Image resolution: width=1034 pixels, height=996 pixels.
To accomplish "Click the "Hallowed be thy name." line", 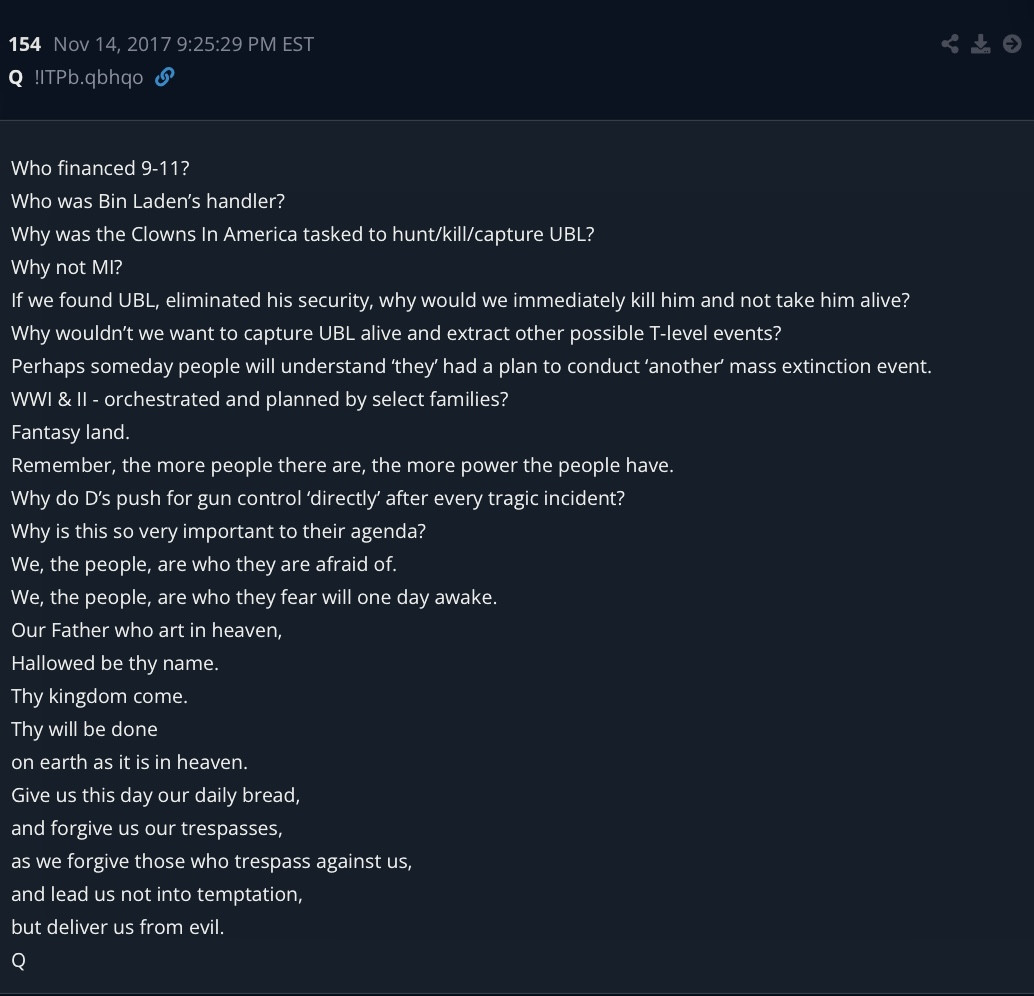I will click(x=114, y=663).
